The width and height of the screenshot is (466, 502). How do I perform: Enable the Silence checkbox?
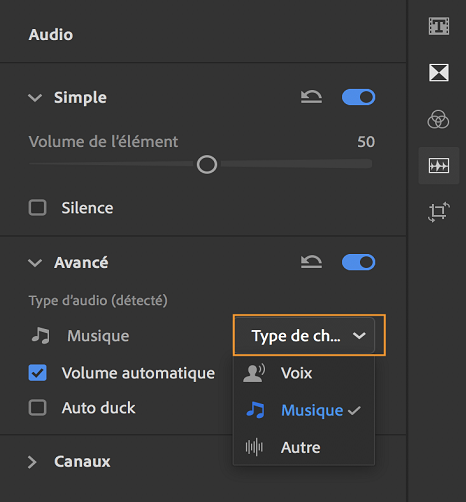[x=37, y=208]
